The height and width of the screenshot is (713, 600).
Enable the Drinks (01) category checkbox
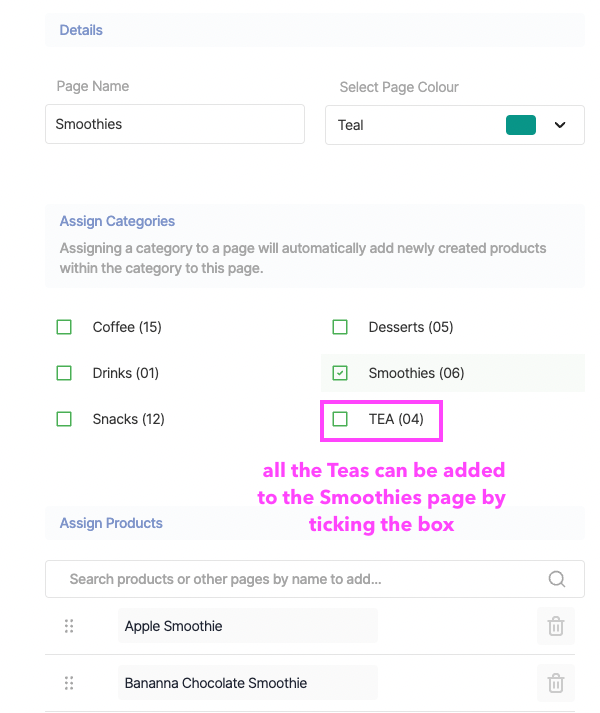coord(65,373)
